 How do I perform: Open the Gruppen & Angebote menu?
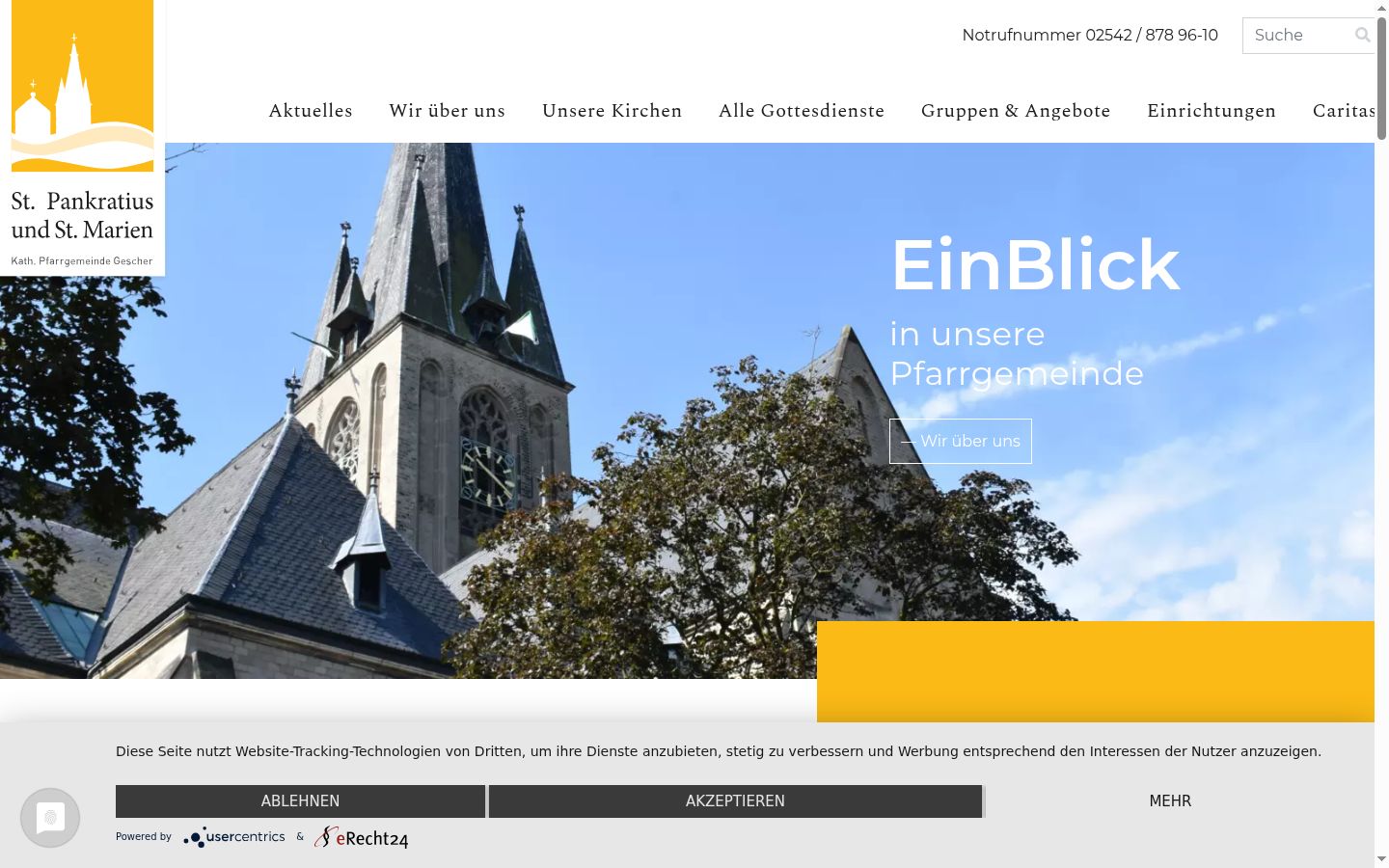(1016, 111)
